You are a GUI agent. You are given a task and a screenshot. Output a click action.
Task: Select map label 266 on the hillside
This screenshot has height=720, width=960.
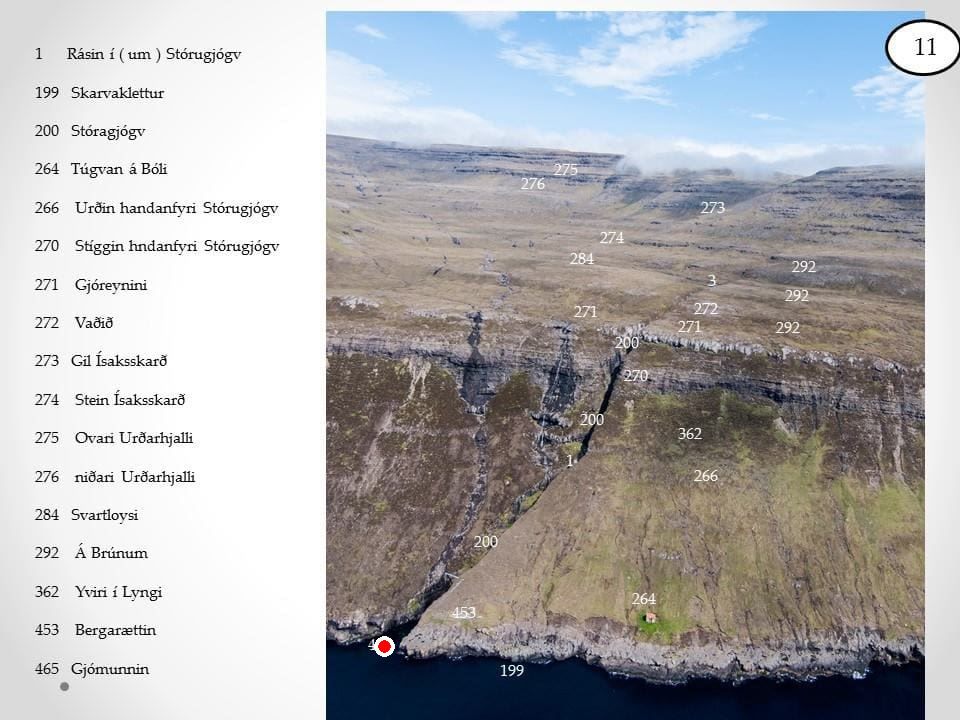tap(705, 476)
